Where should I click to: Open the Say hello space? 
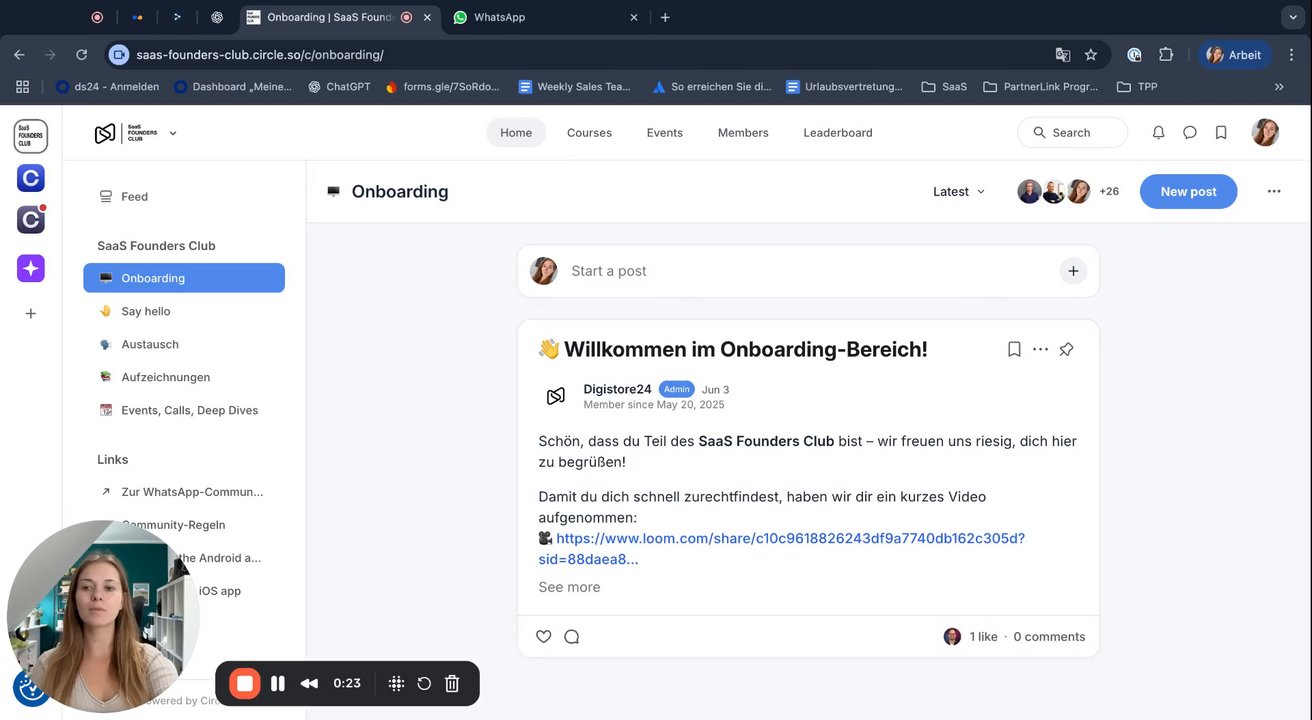pyautogui.click(x=184, y=311)
